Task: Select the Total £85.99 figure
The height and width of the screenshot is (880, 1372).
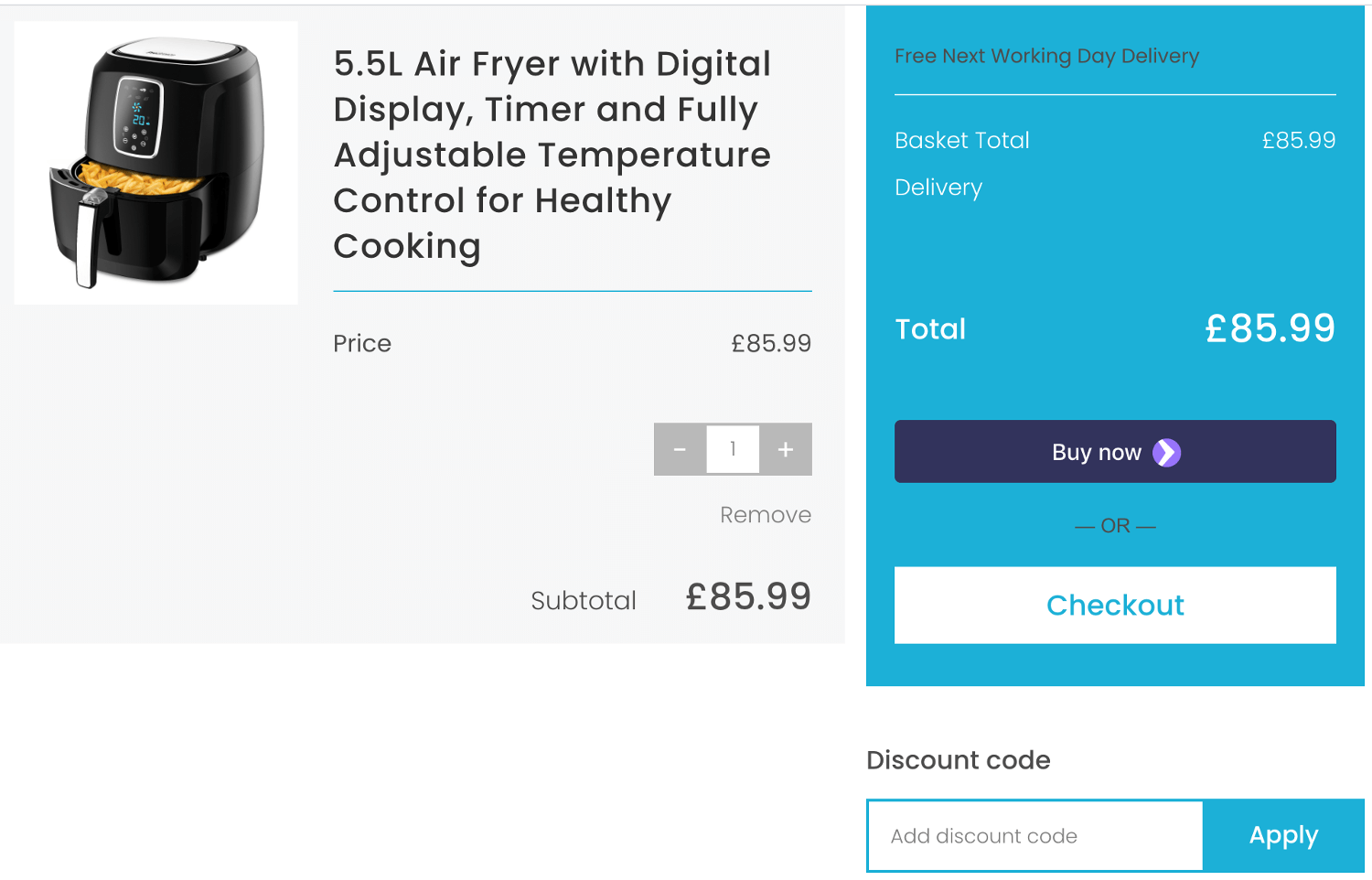Action: 1270,327
